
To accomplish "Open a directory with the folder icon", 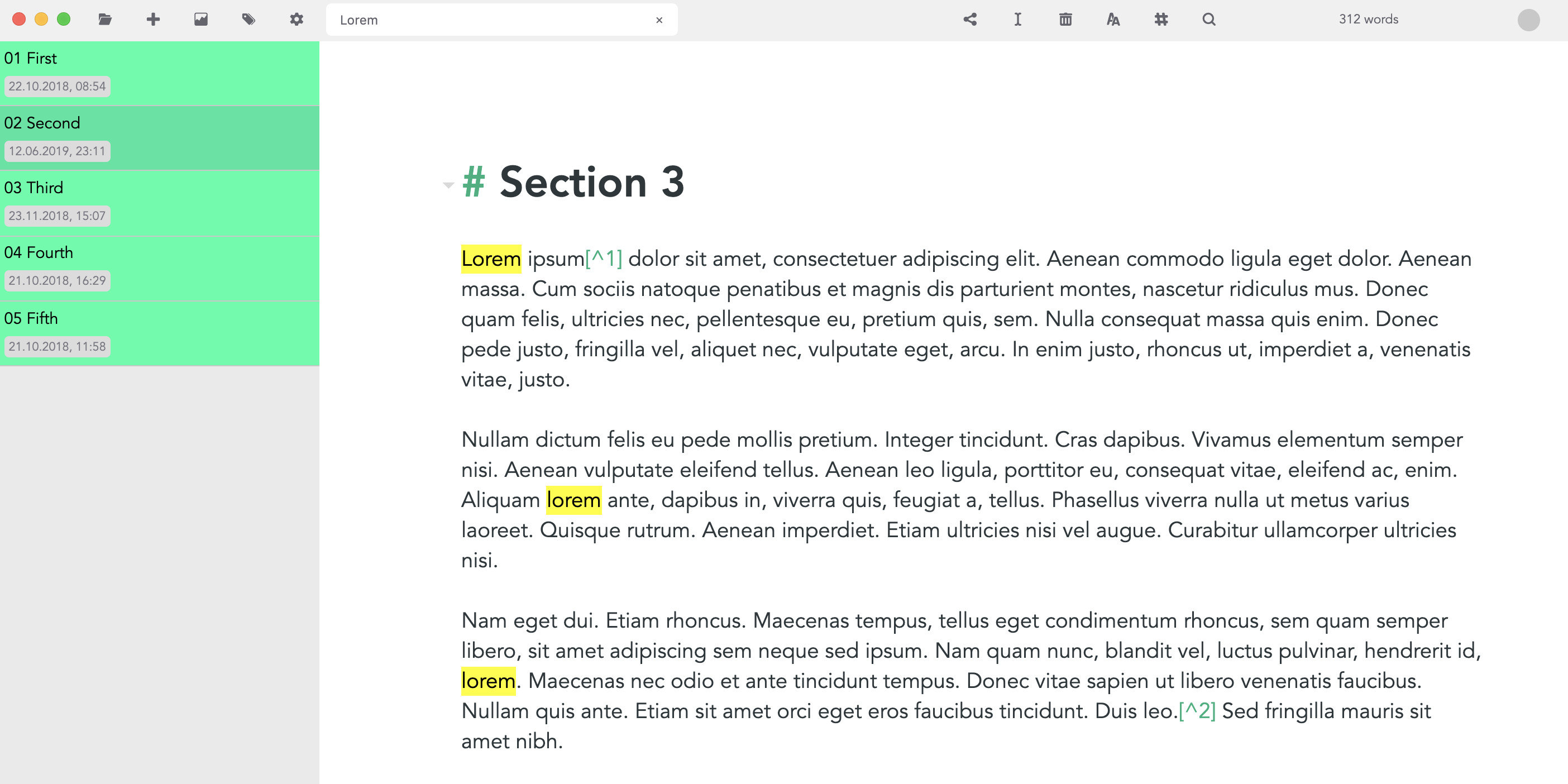I will (104, 20).
